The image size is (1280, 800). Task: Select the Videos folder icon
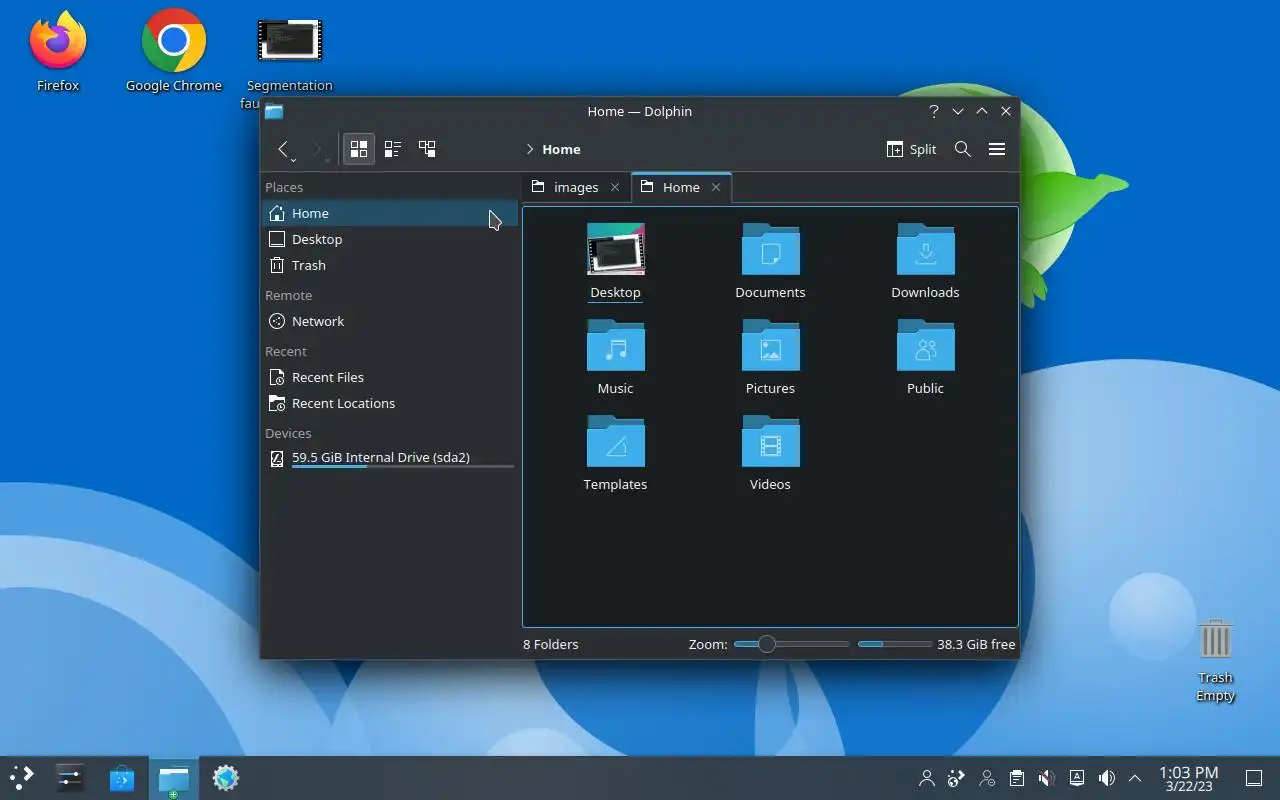coord(770,441)
